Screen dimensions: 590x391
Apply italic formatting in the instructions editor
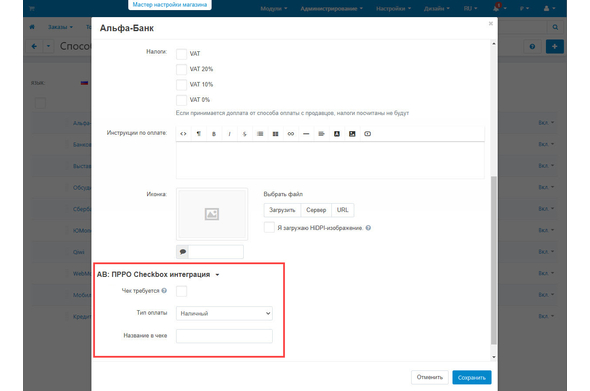[x=230, y=134]
